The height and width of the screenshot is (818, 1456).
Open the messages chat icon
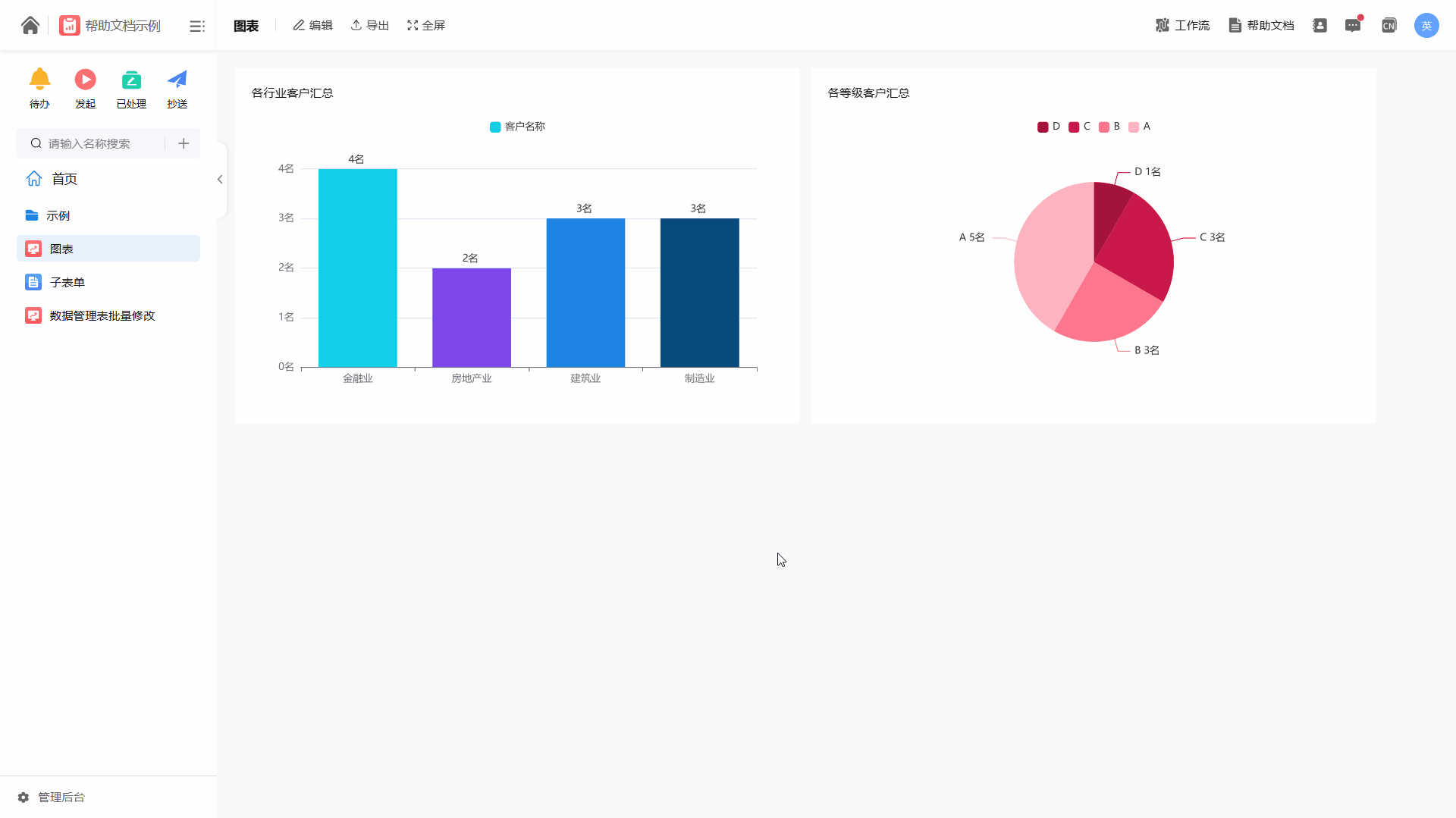(x=1353, y=26)
